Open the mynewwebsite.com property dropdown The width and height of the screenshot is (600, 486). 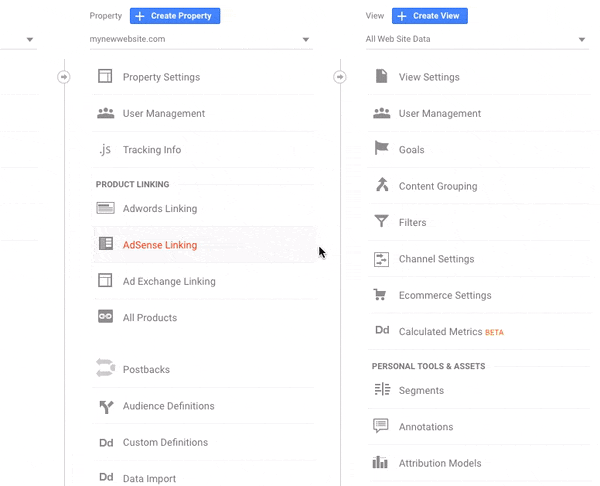(201, 39)
